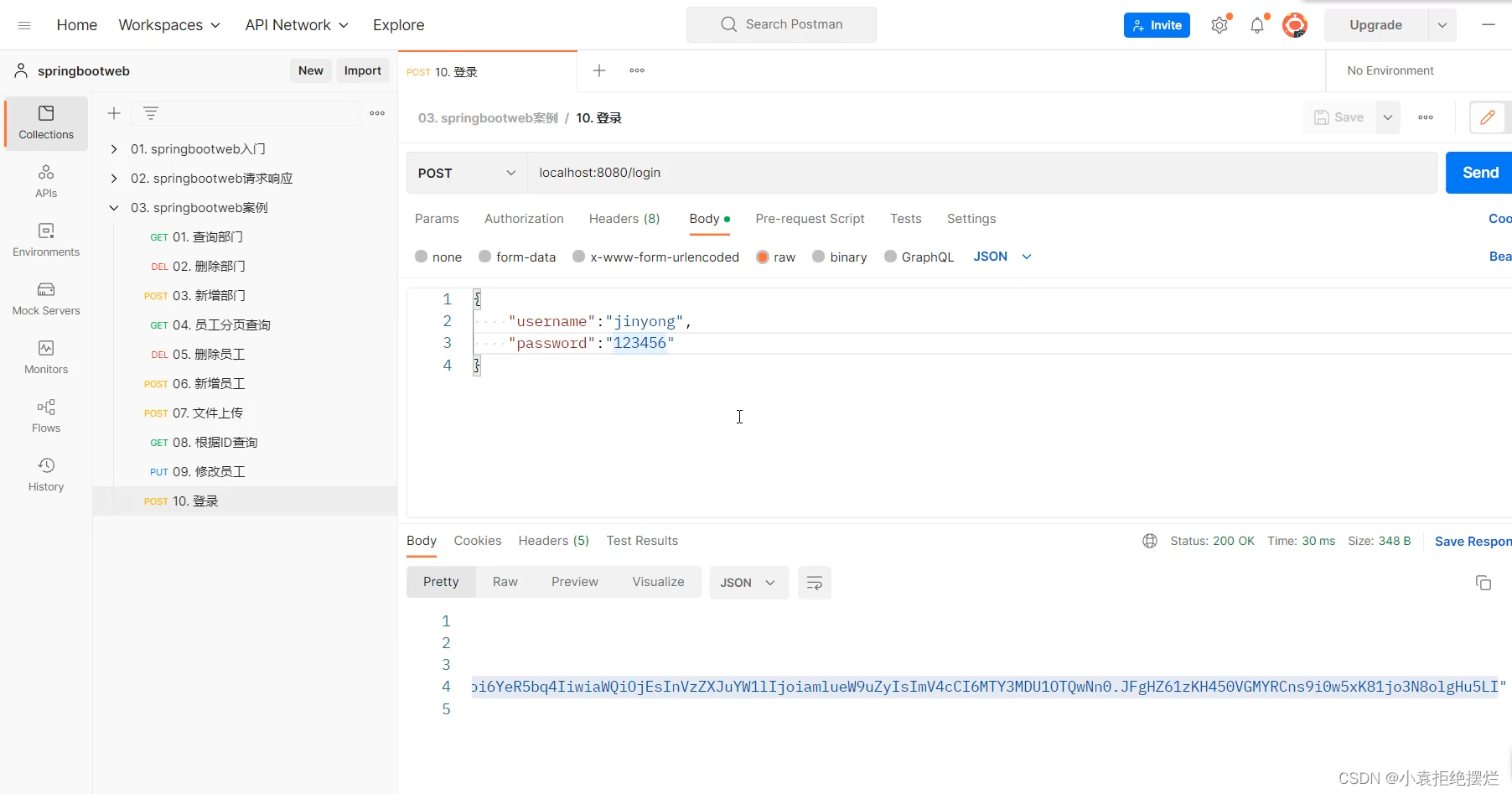Open response Headers (5) tab
1512x794 pixels.
(554, 541)
